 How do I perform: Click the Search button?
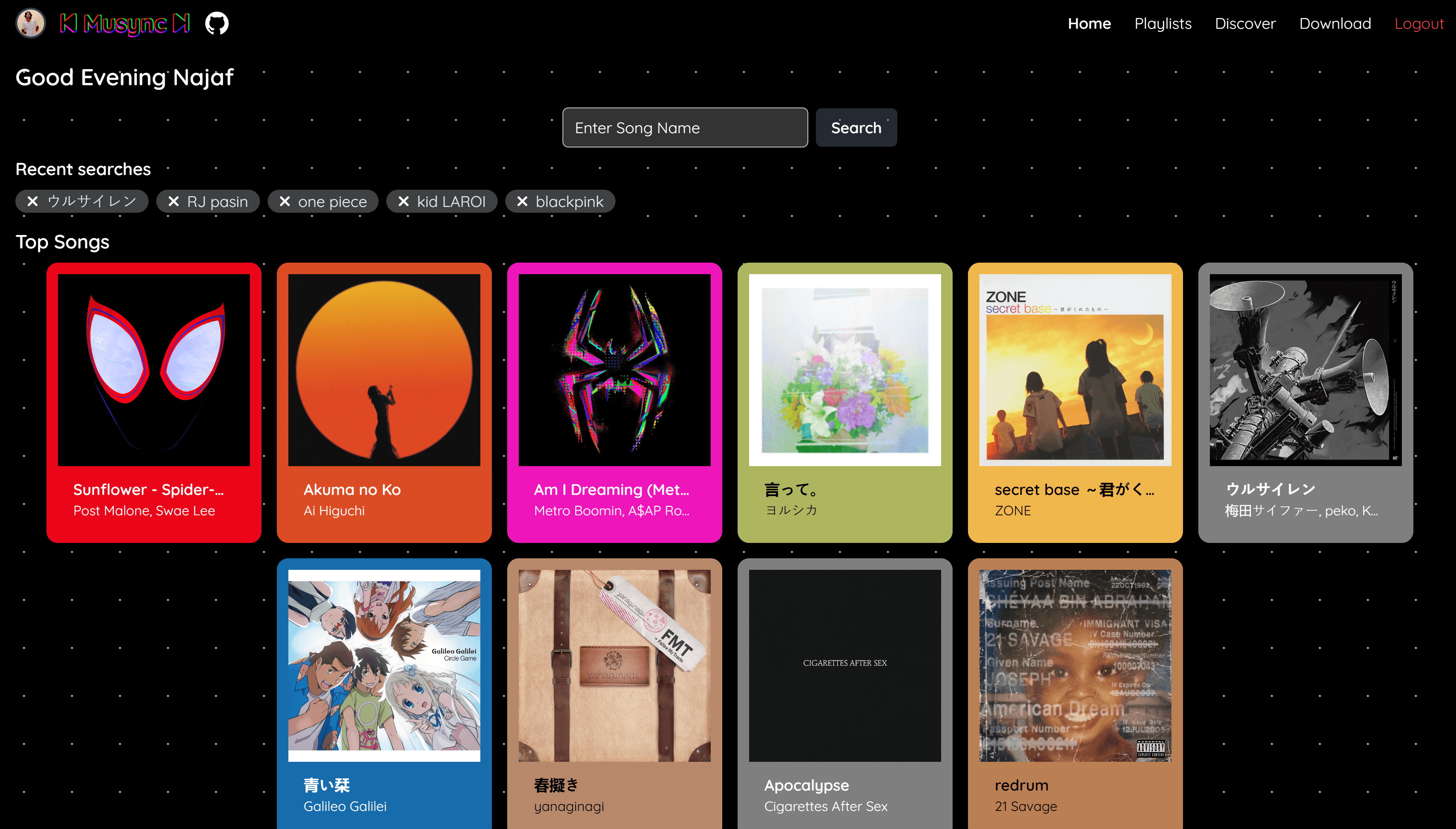point(856,127)
